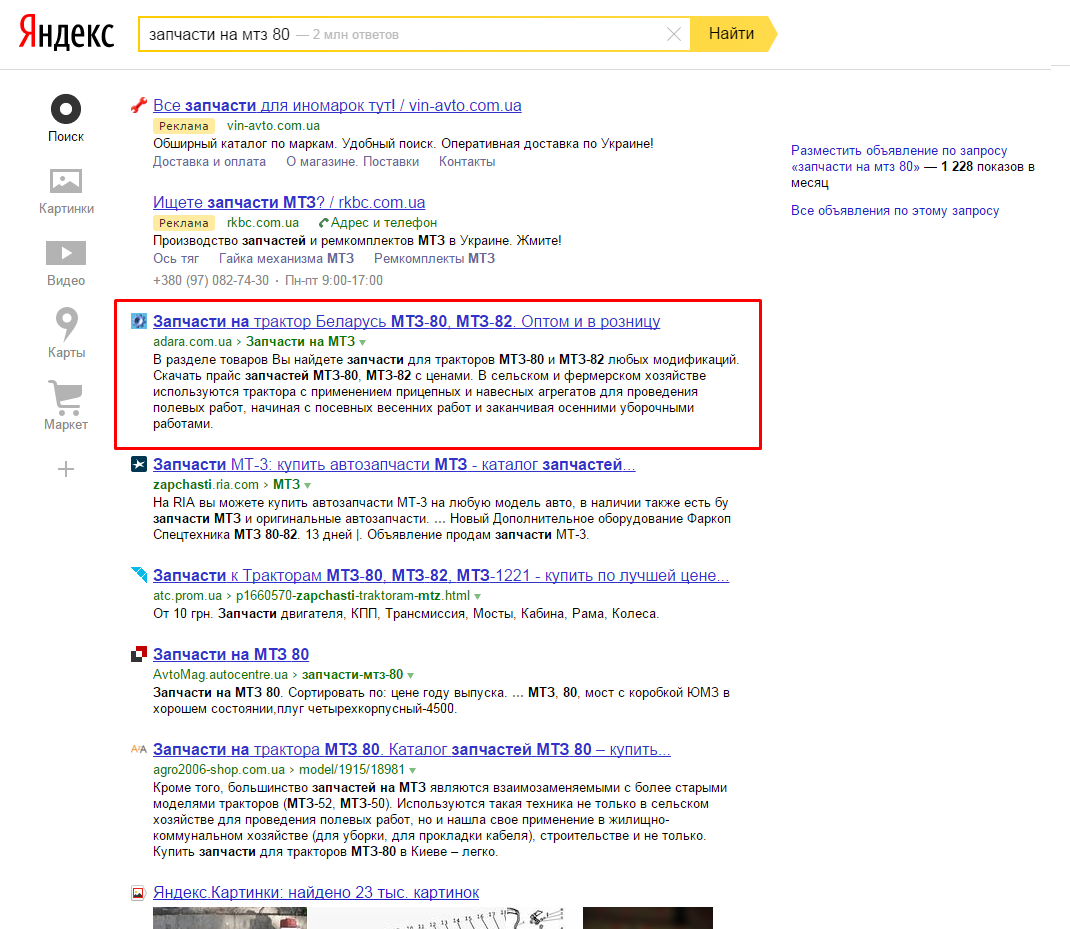Expand the dropdown arrow after agro2006-shop.com.ua URL
This screenshot has height=929, width=1070.
[413, 771]
